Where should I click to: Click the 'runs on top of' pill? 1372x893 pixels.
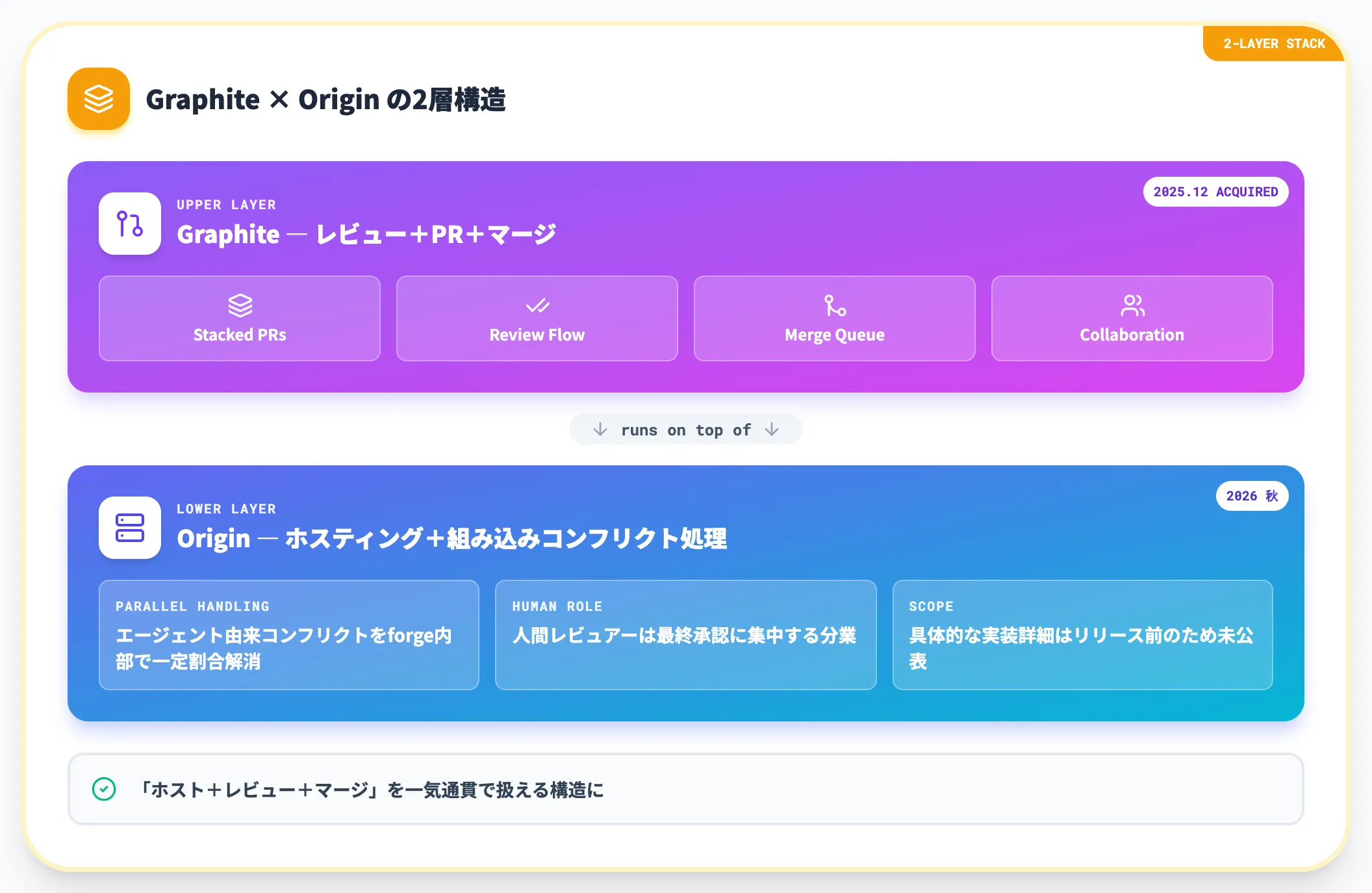(686, 430)
